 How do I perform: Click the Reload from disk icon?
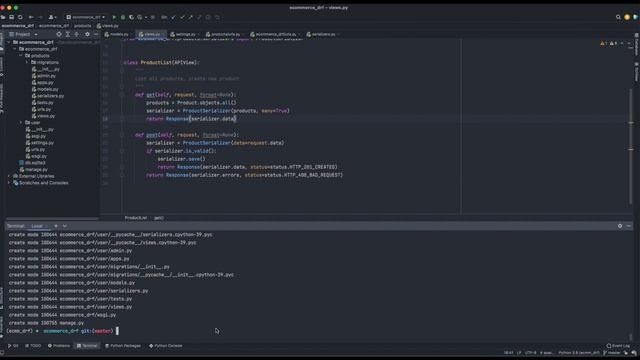point(20,17)
